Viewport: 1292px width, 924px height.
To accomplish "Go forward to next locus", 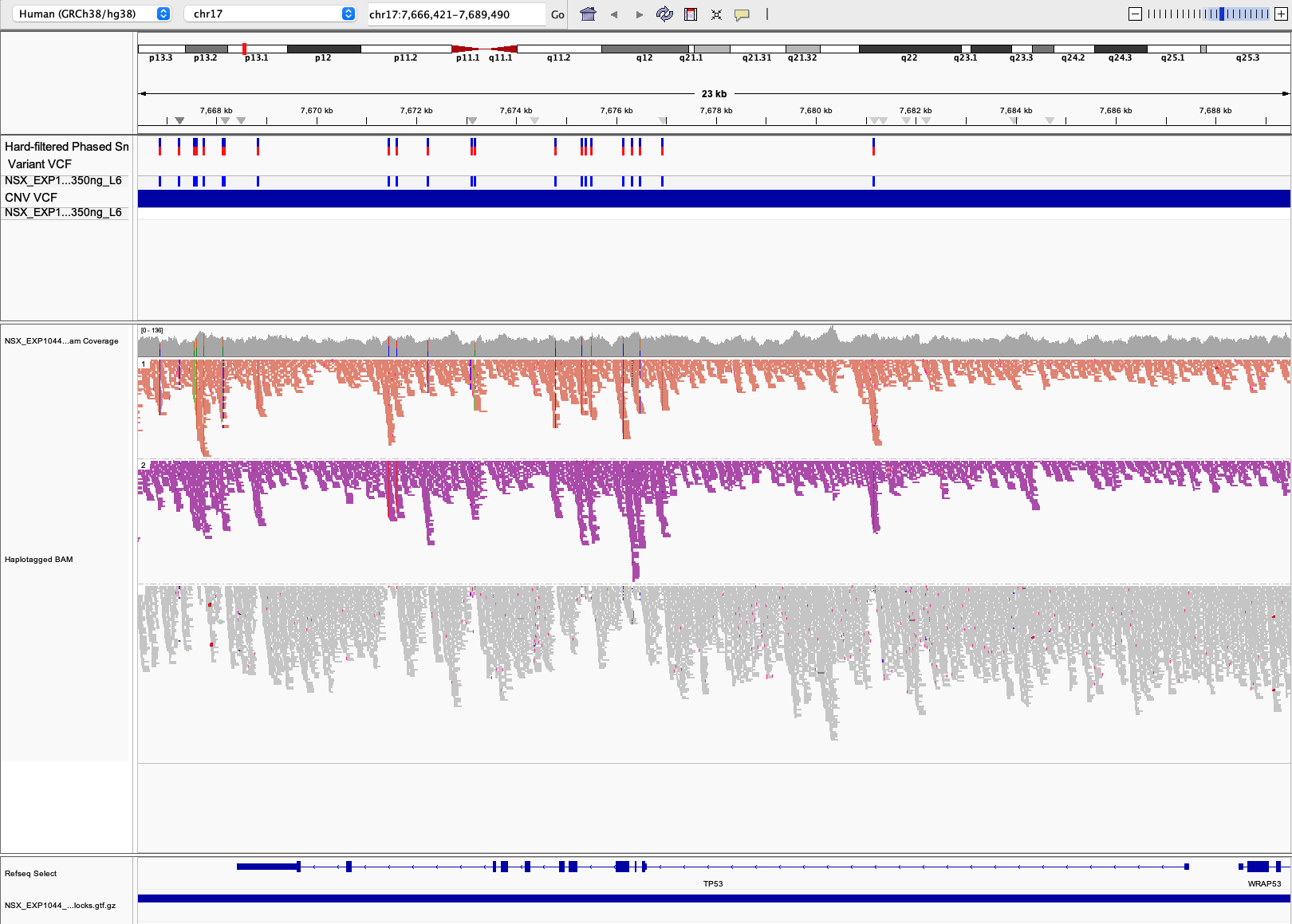I will 639,14.
